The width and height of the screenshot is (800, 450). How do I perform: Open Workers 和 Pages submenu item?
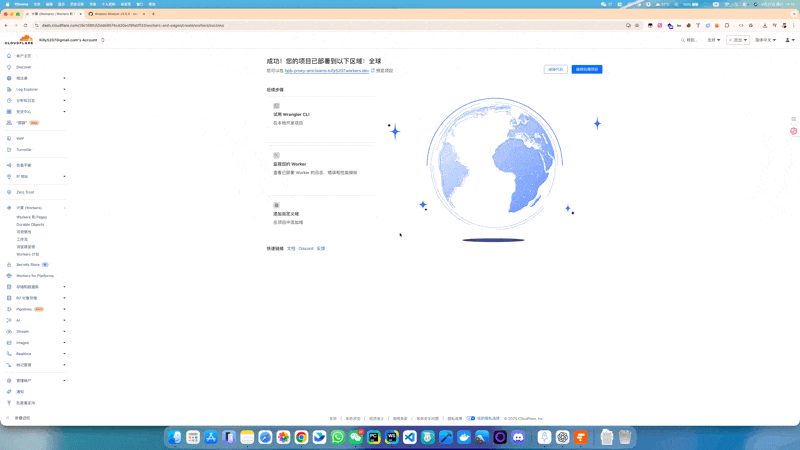[31, 217]
